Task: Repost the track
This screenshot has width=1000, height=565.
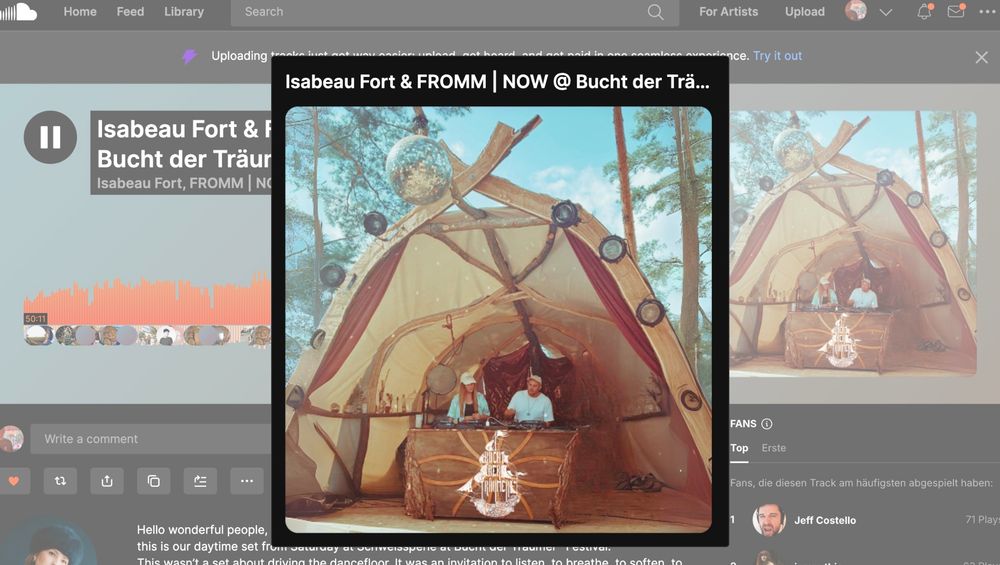Action: pyautogui.click(x=60, y=481)
